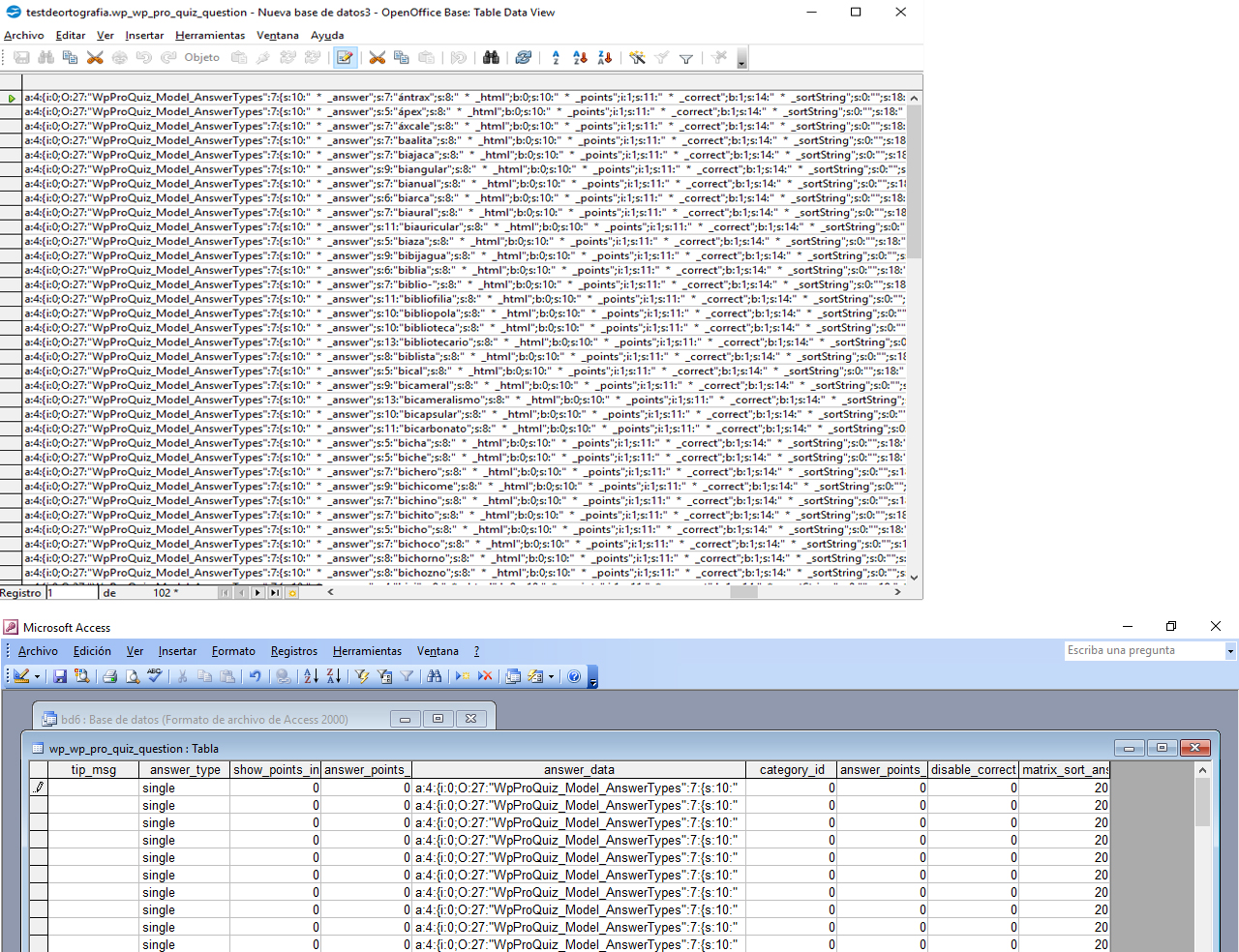Click the Print Preview icon in Access

pyautogui.click(x=133, y=676)
